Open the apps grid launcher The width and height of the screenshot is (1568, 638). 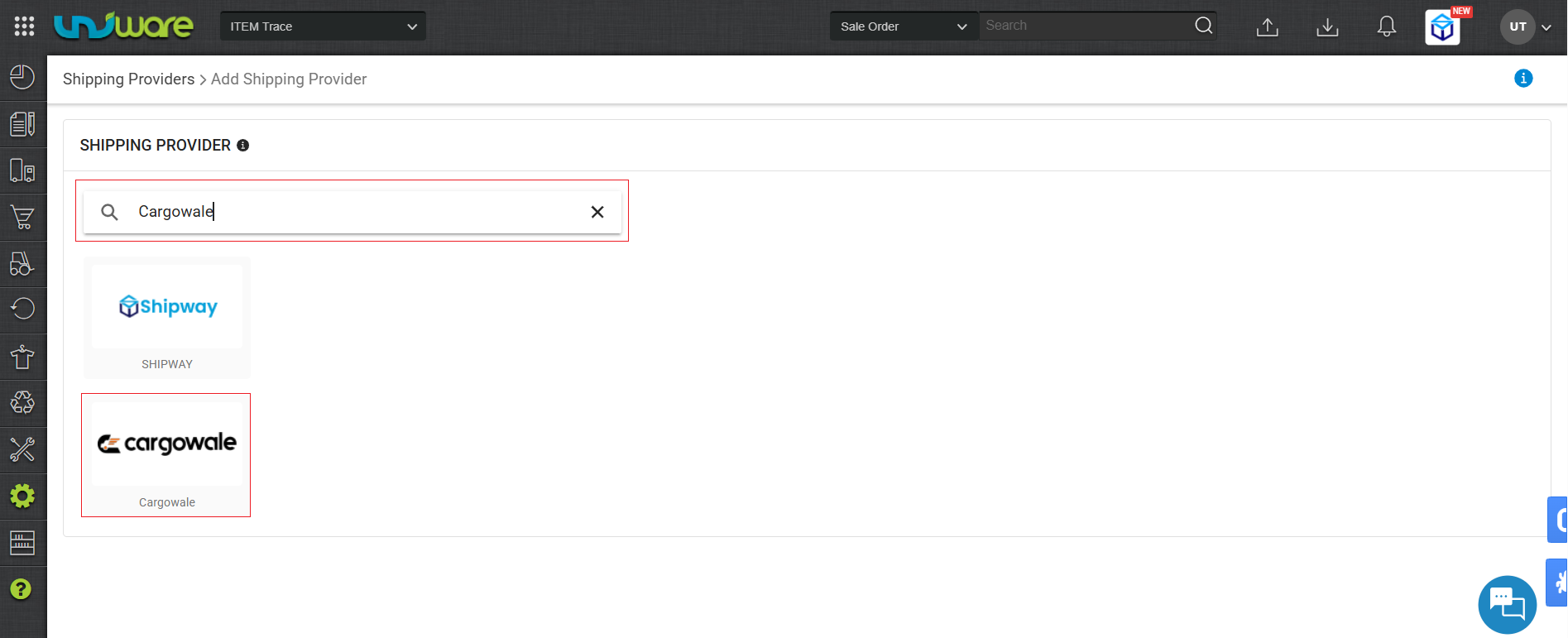[x=24, y=26]
